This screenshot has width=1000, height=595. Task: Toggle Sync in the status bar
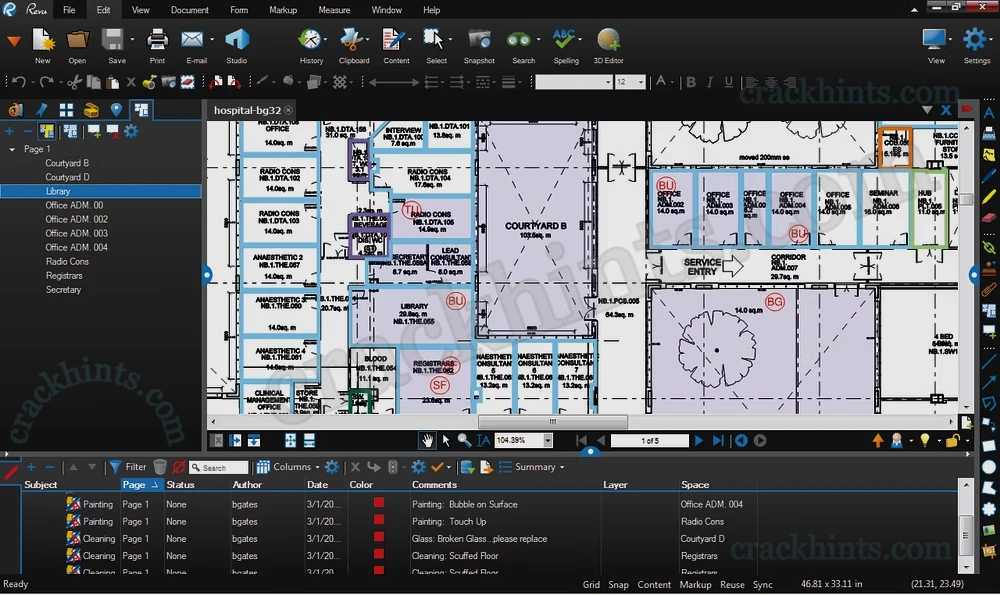click(763, 584)
